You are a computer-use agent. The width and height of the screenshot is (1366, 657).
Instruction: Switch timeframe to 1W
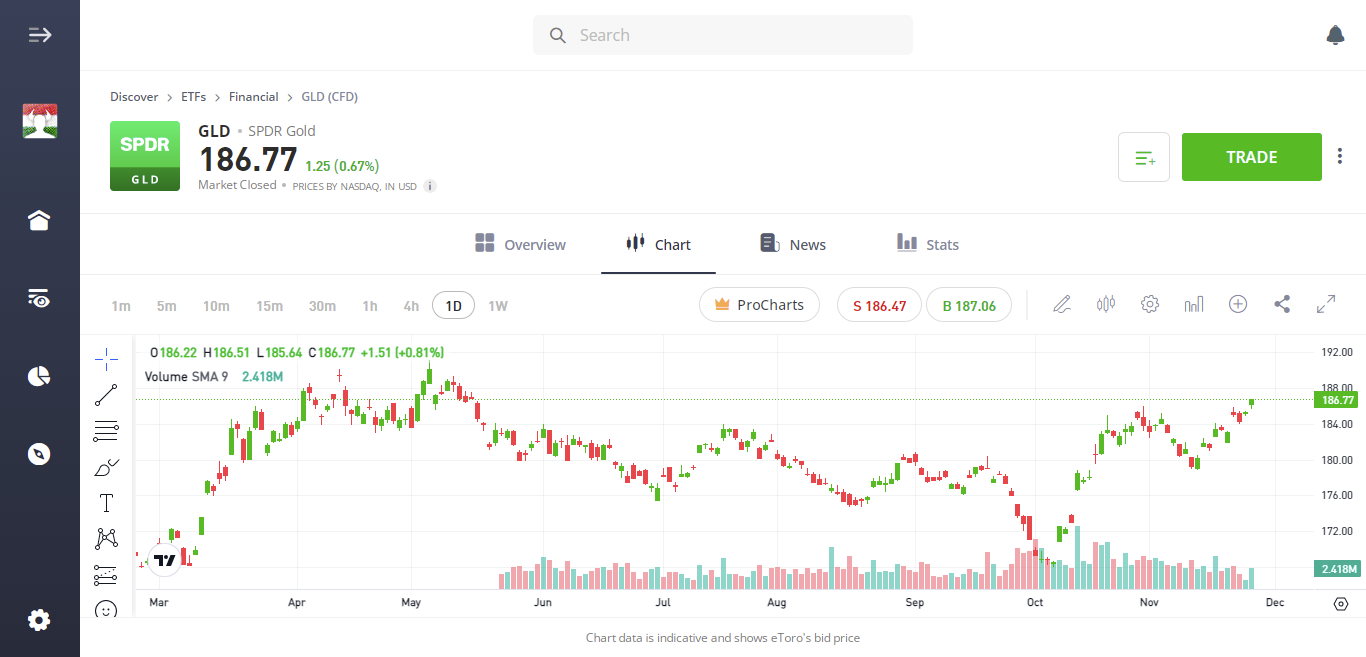tap(497, 305)
